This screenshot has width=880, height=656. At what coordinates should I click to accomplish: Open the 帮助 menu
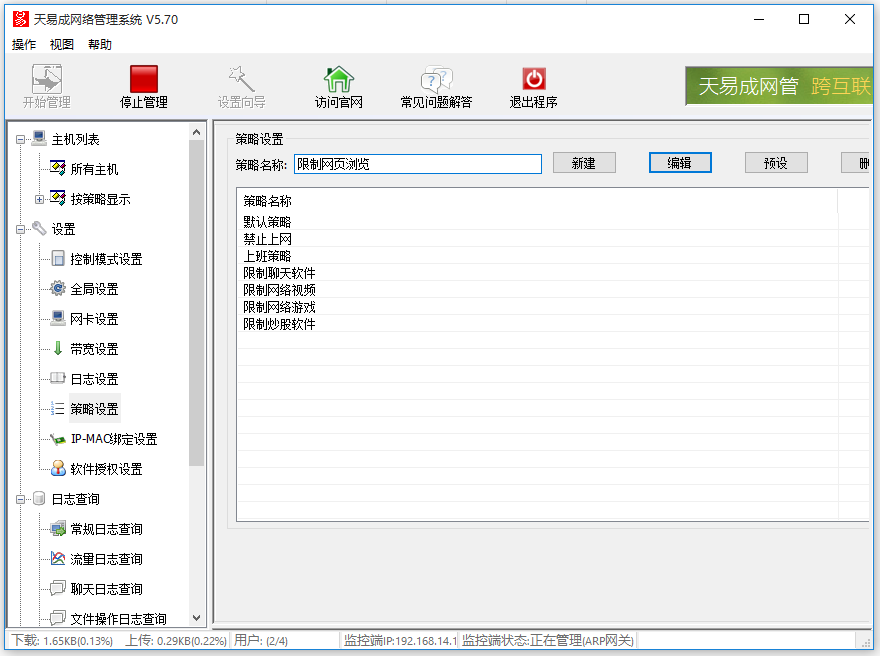click(x=100, y=44)
